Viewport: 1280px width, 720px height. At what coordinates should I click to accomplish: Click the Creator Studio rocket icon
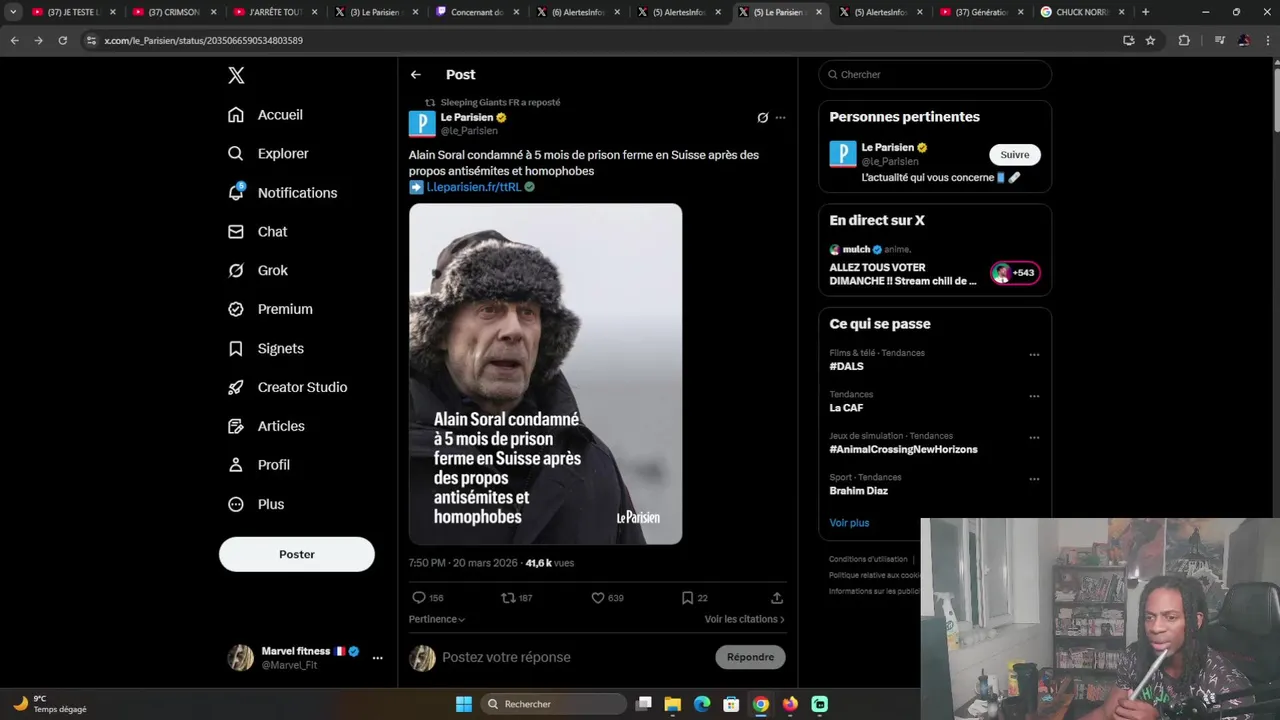236,388
